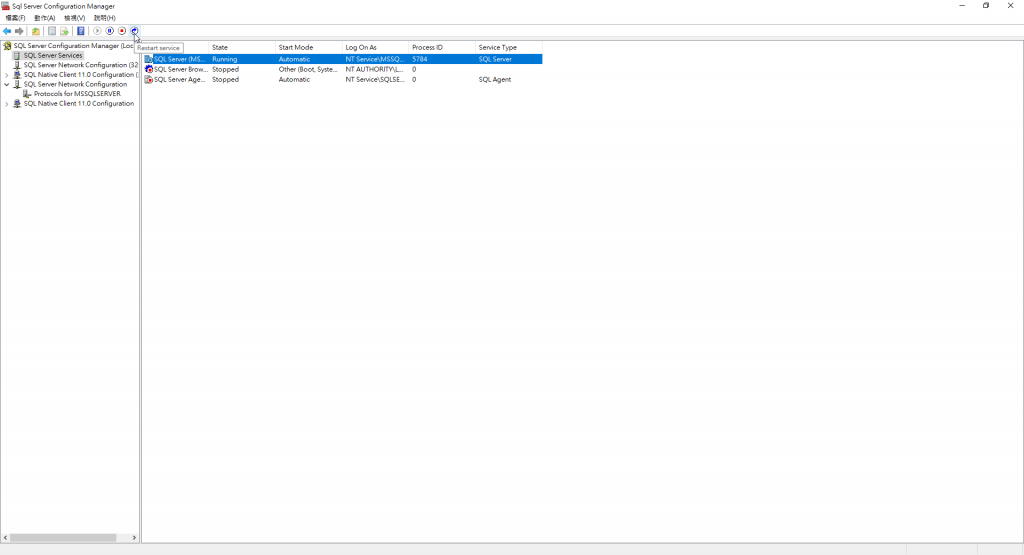Select the SQL Server Age... service row name
This screenshot has height=555, width=1024.
coord(180,80)
